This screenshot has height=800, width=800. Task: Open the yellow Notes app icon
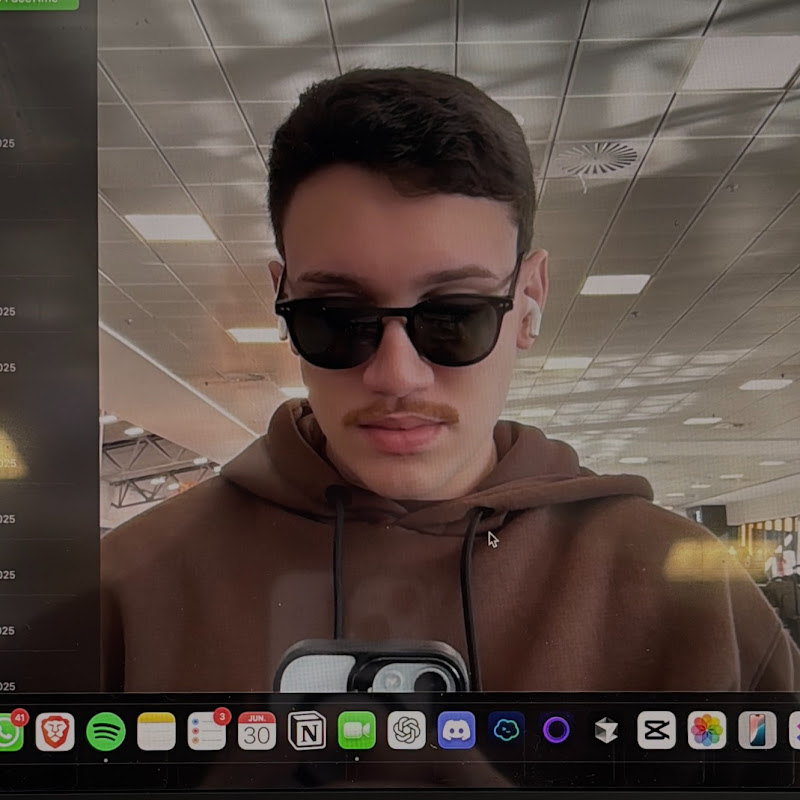[x=156, y=731]
